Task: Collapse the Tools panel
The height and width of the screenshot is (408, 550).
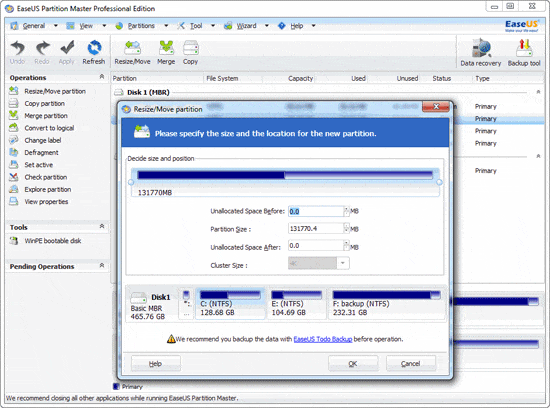Action: click(x=102, y=226)
